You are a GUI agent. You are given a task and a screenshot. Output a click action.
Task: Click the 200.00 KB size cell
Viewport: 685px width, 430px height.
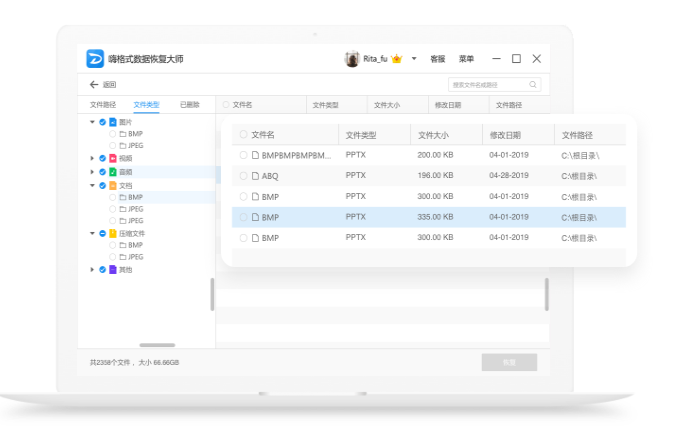(435, 155)
